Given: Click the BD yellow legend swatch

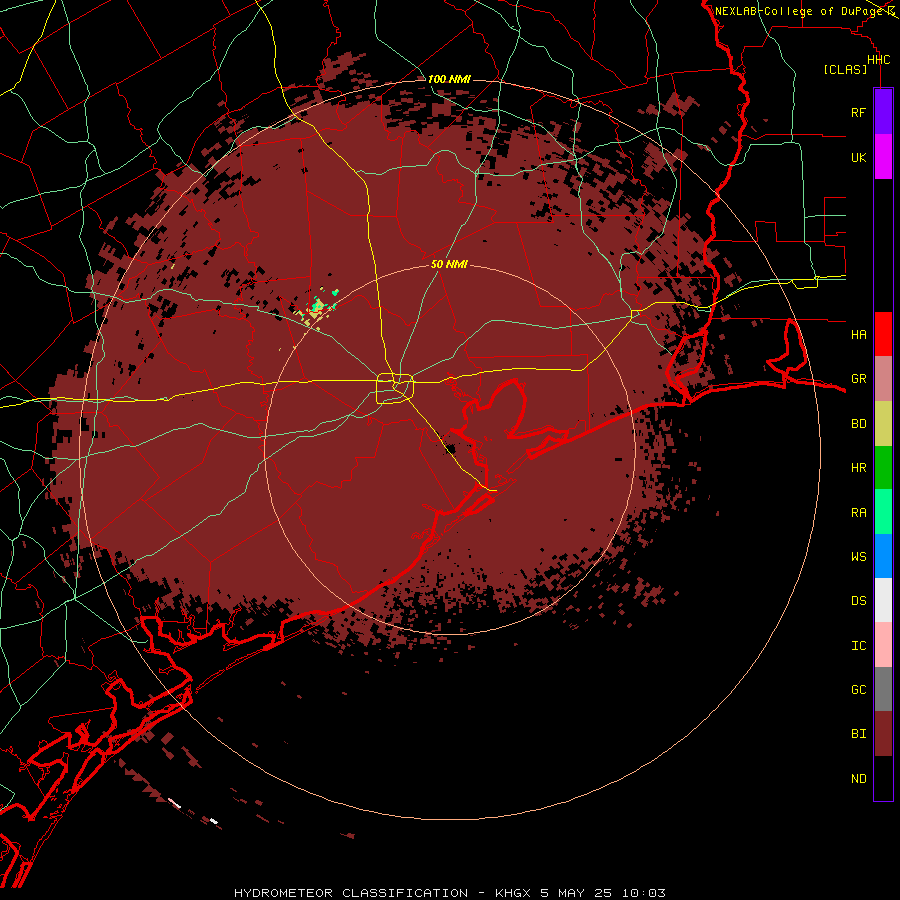Looking at the screenshot, I should pos(883,424).
